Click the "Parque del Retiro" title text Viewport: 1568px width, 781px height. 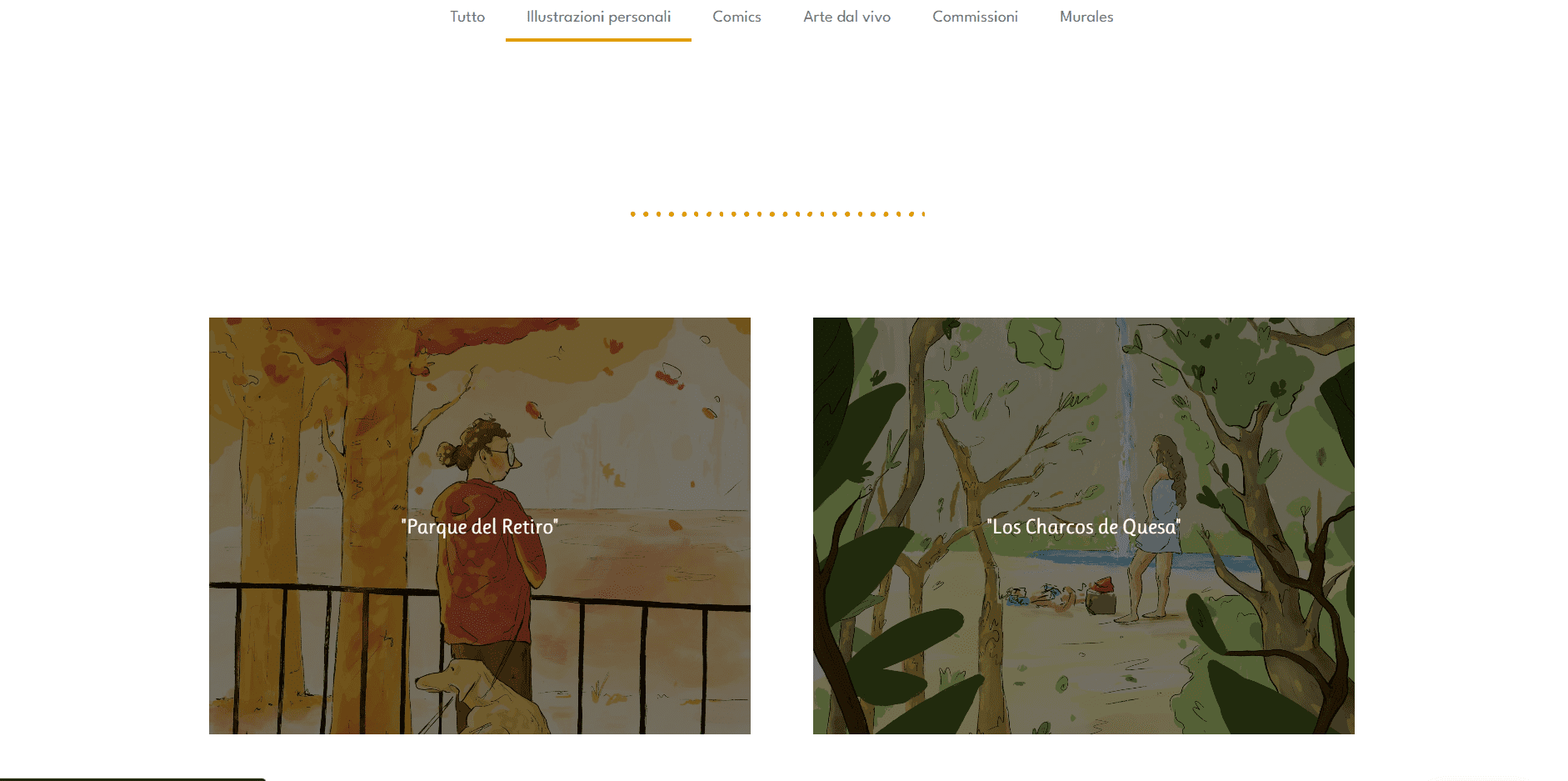(480, 527)
